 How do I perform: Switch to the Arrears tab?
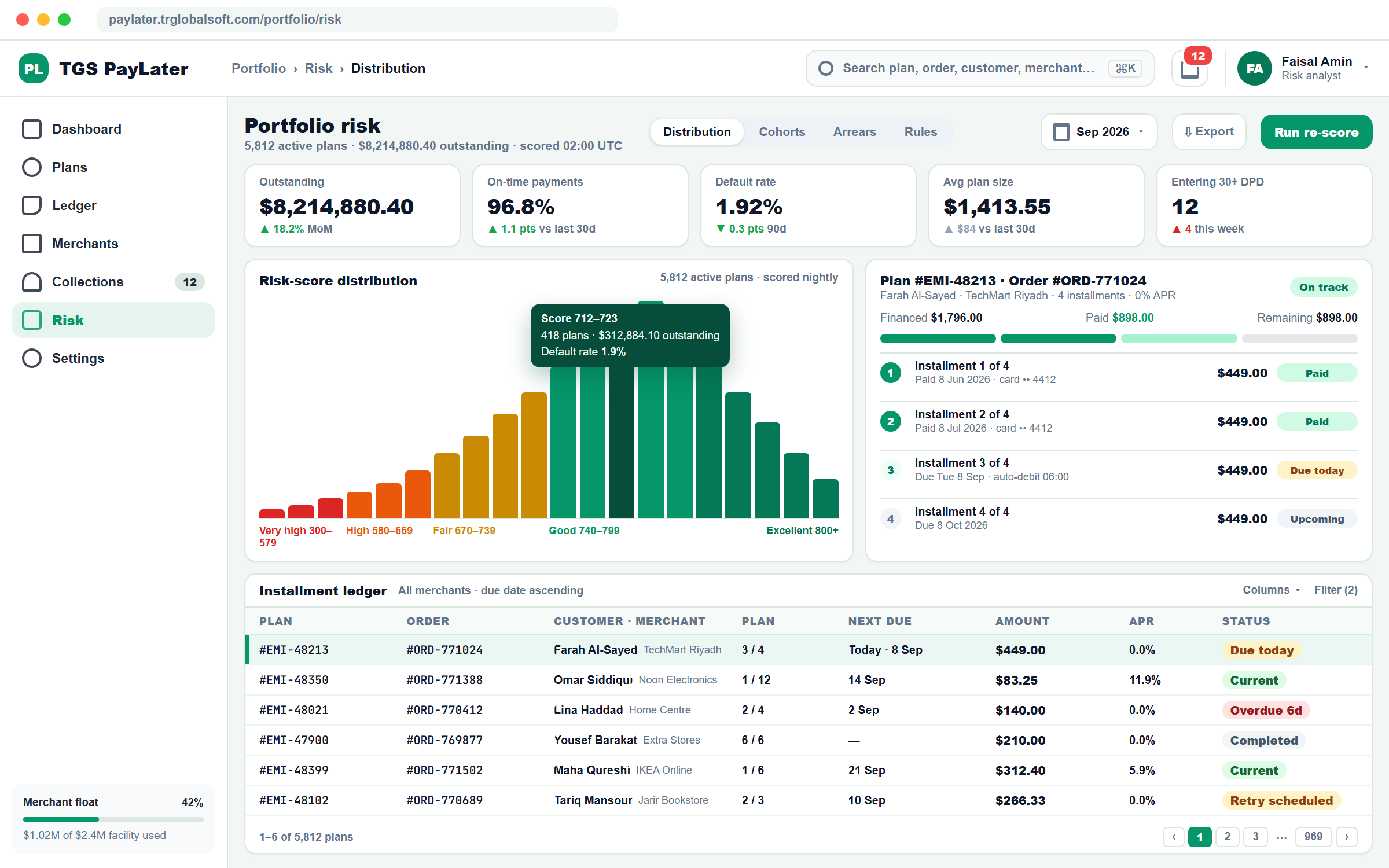click(855, 132)
